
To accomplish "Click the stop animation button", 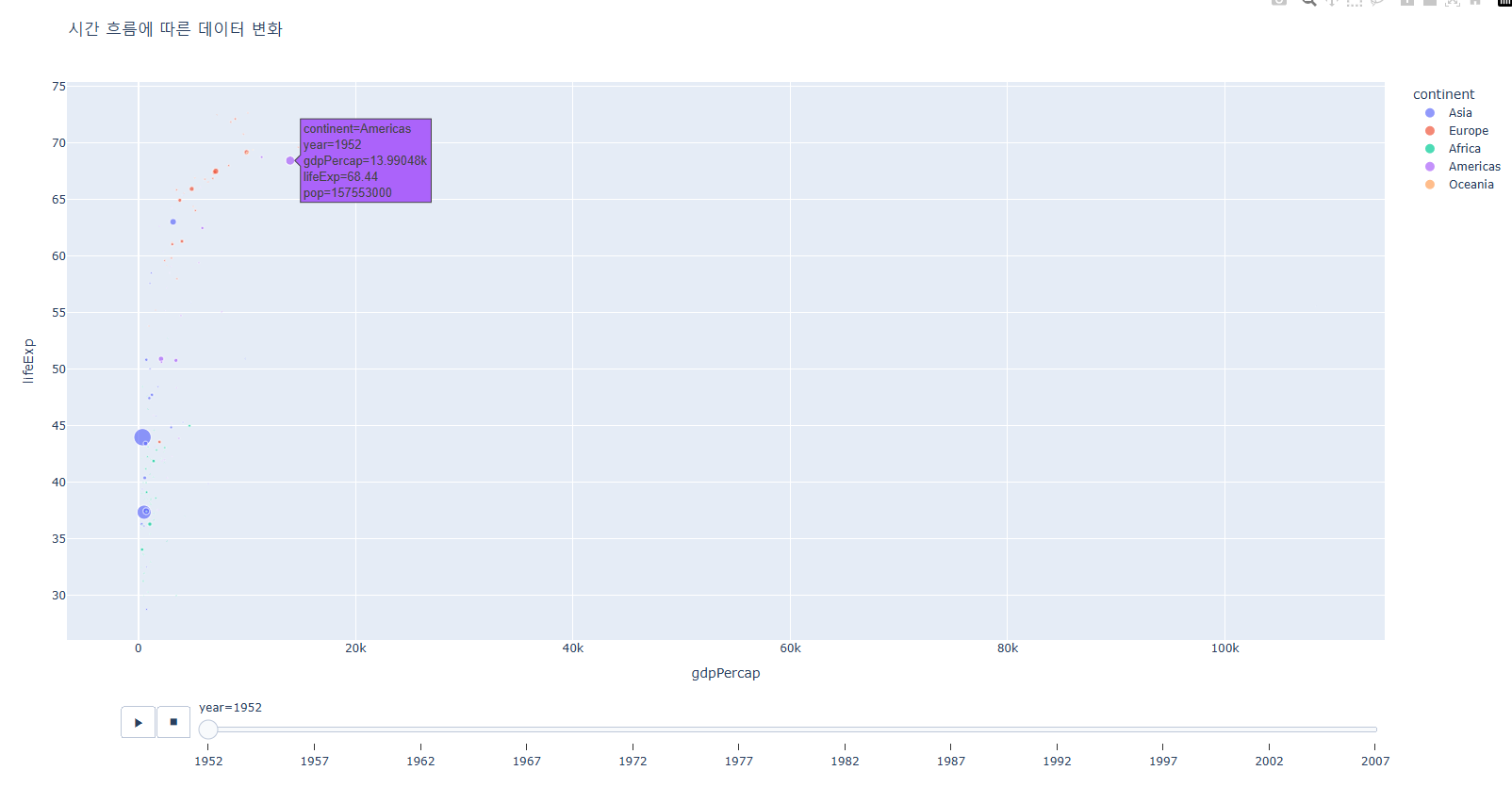I will [x=173, y=722].
